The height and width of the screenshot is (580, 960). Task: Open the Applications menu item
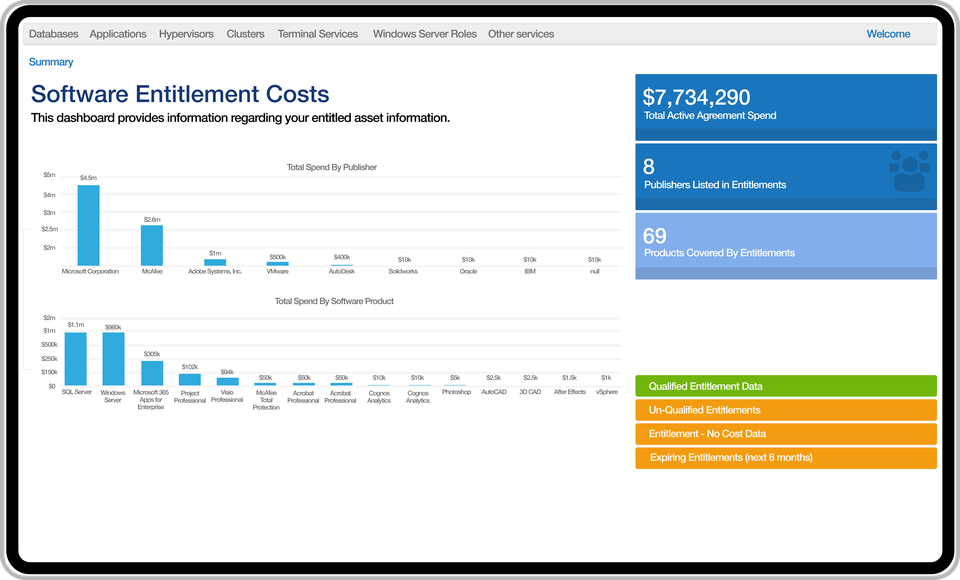click(118, 34)
